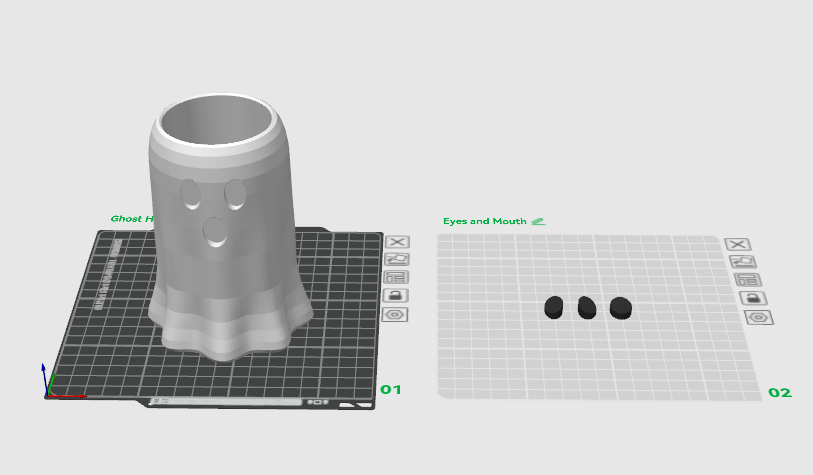Open plate 01 settings hexagon icon
813x475 pixels.
click(x=395, y=315)
